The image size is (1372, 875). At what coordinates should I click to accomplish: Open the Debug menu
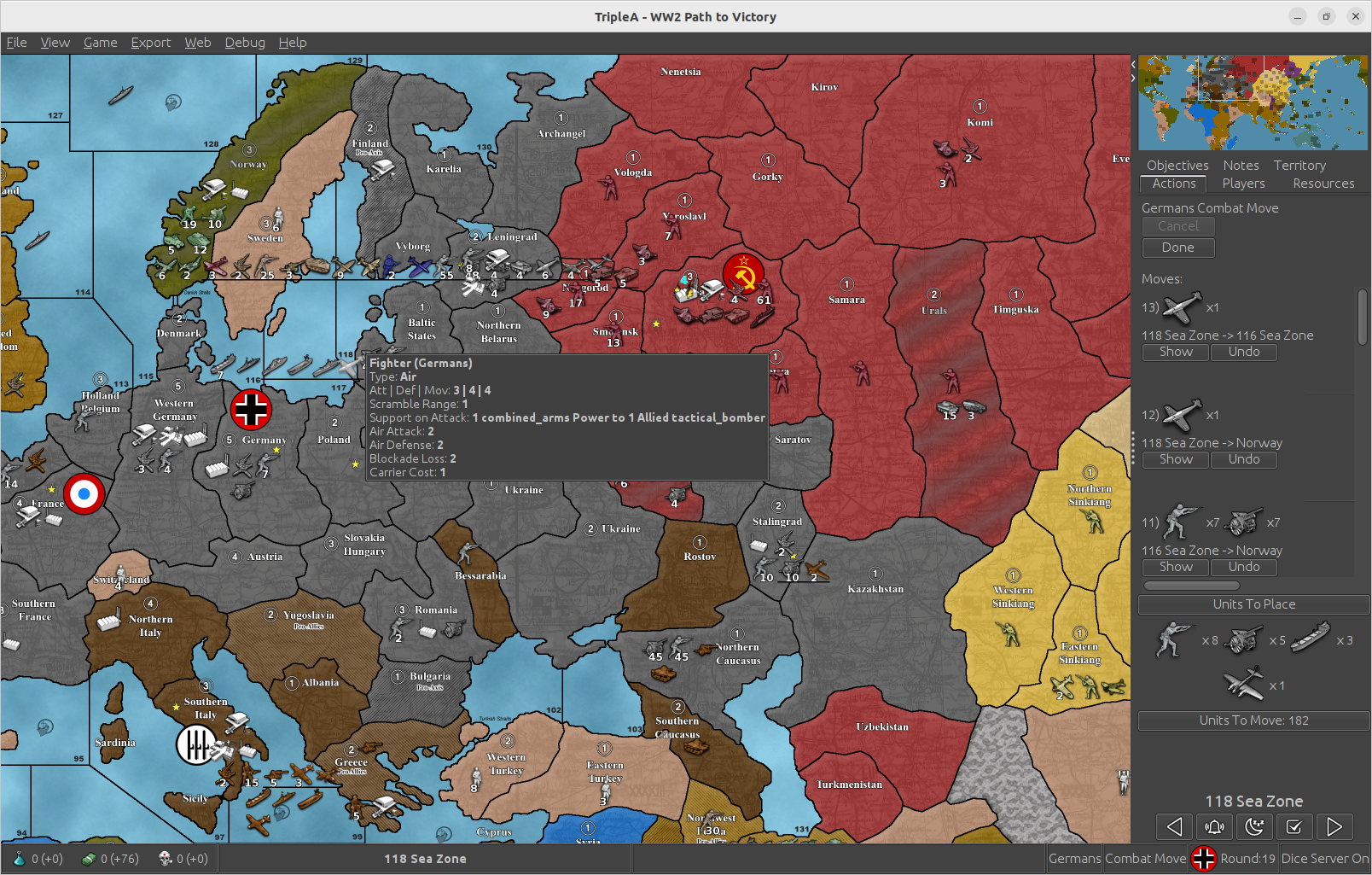point(245,42)
